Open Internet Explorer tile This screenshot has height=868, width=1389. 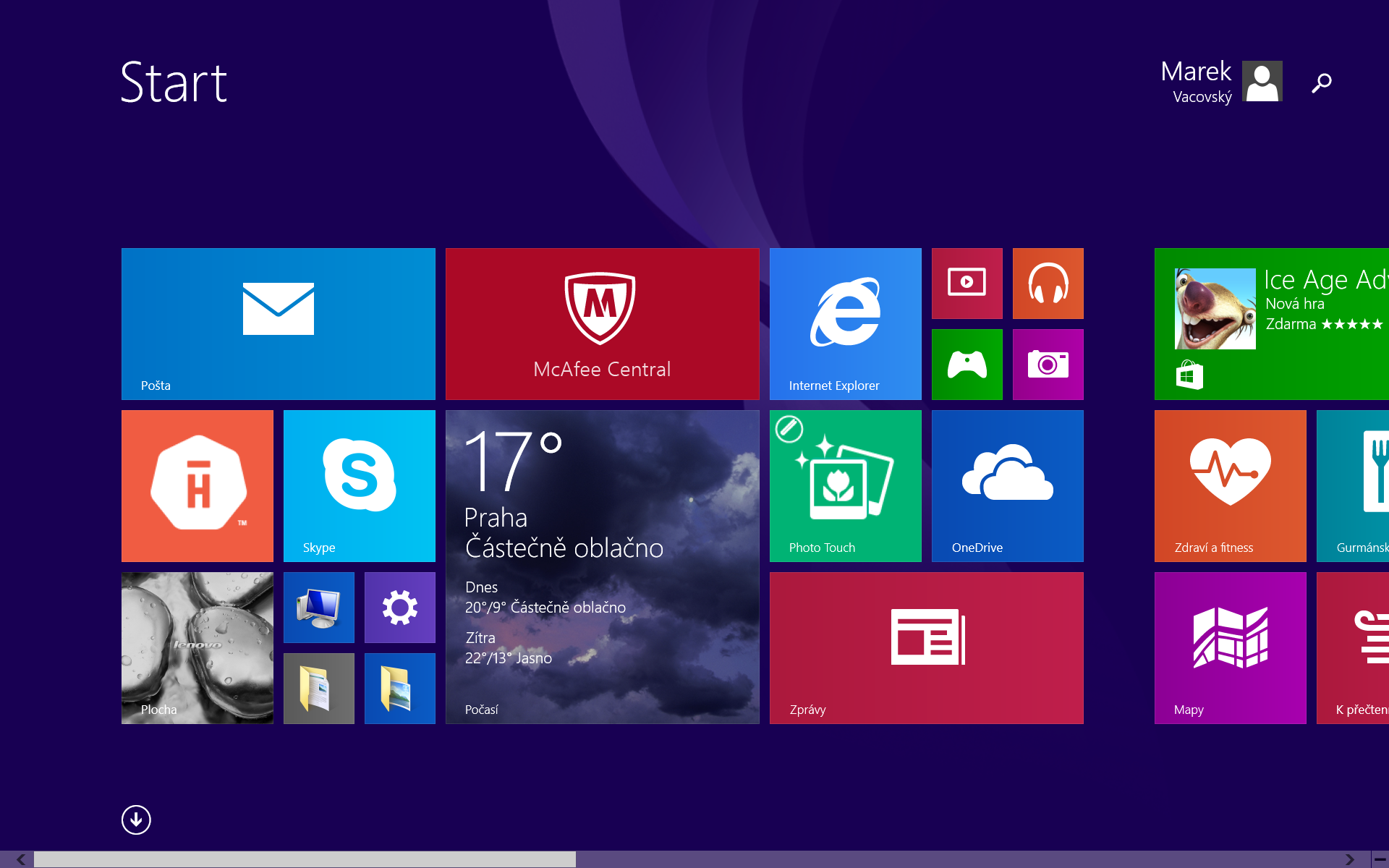point(846,324)
